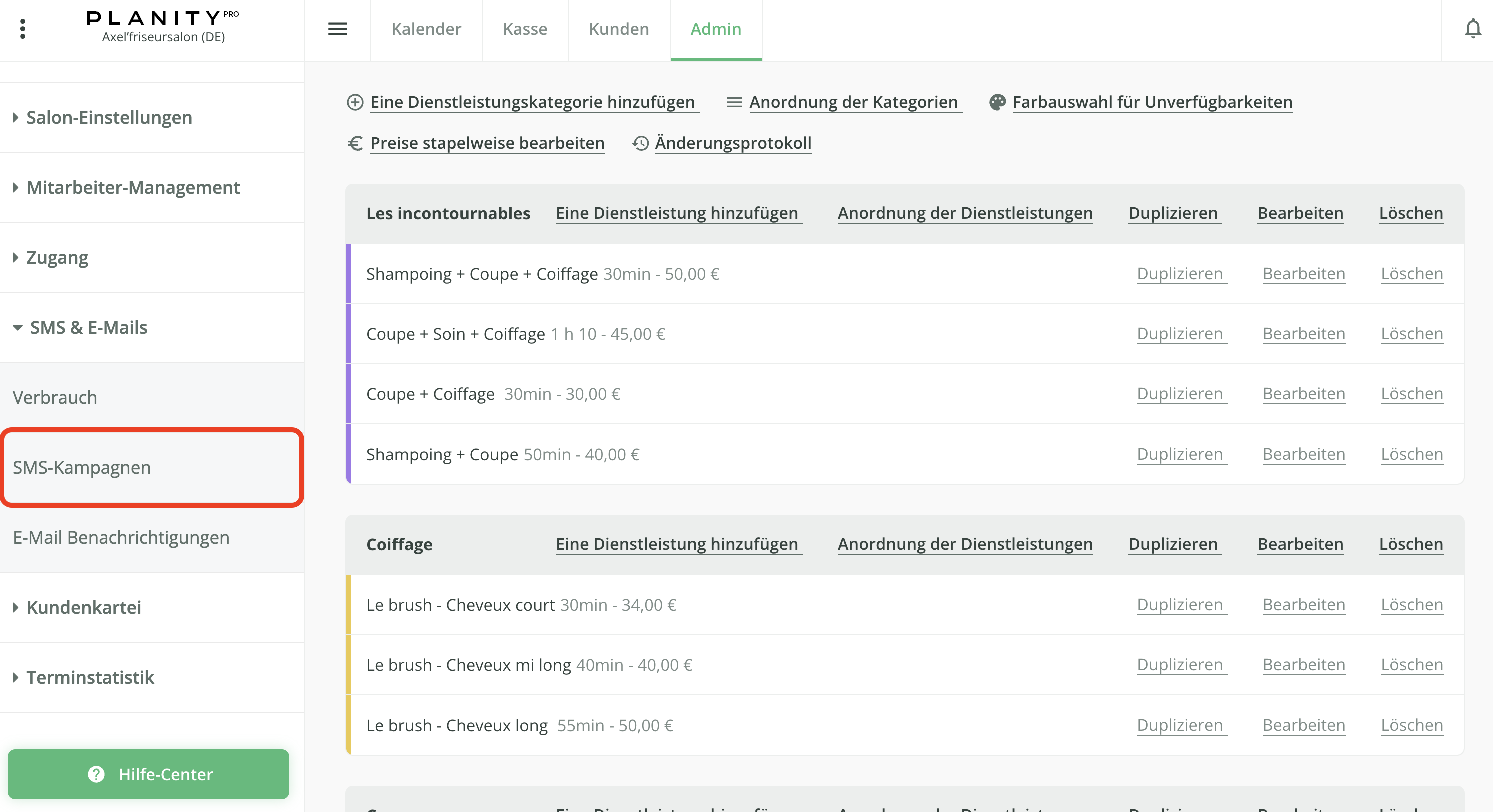Image resolution: width=1493 pixels, height=812 pixels.
Task: Open the three-dot menu next to Planity logo
Action: [x=23, y=29]
